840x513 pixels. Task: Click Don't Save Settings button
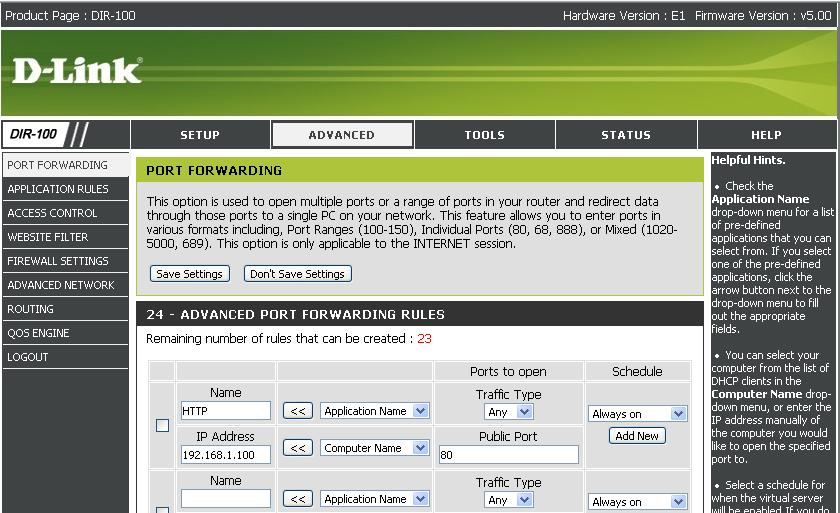pyautogui.click(x=297, y=274)
